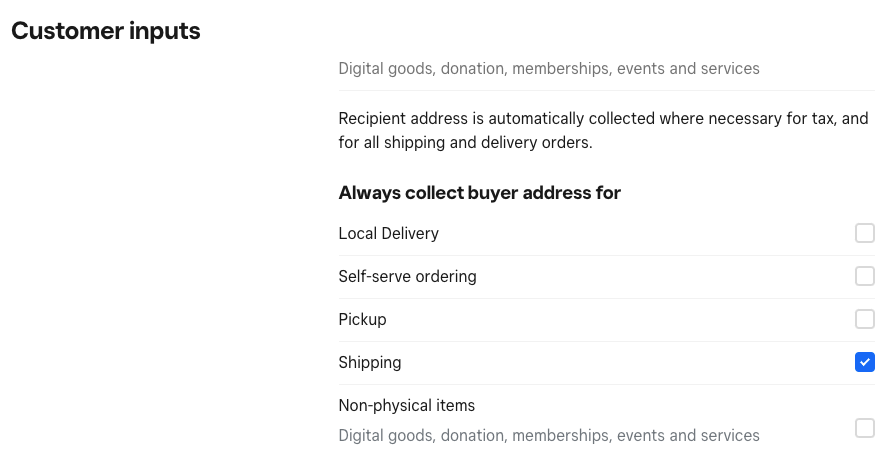This screenshot has width=890, height=457.
Task: Click the Self-serve ordering label
Action: tap(407, 276)
